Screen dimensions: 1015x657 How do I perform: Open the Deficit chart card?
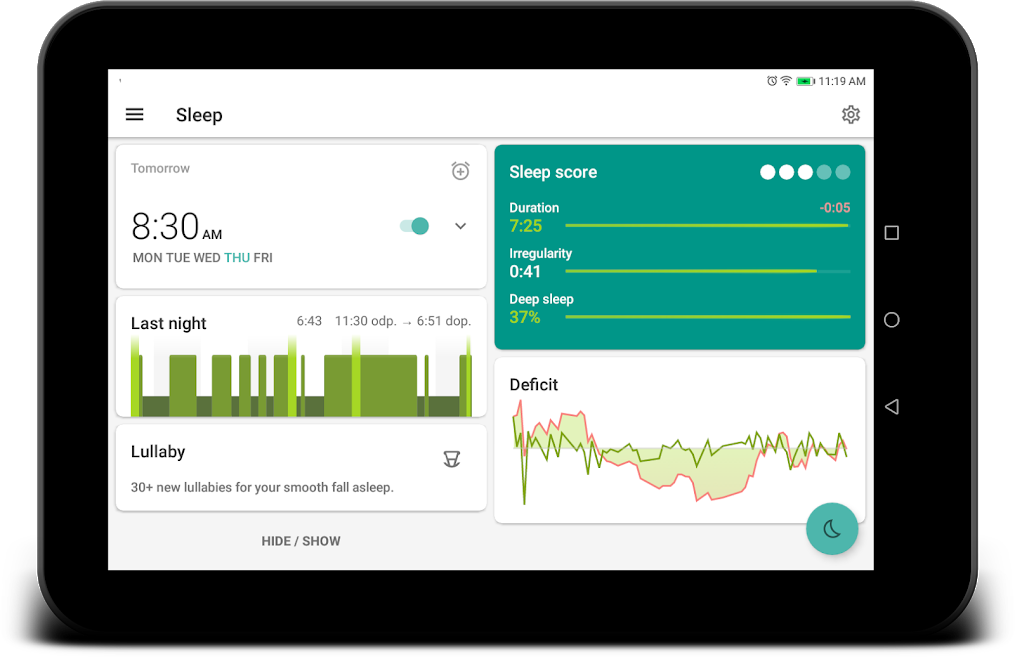point(680,440)
